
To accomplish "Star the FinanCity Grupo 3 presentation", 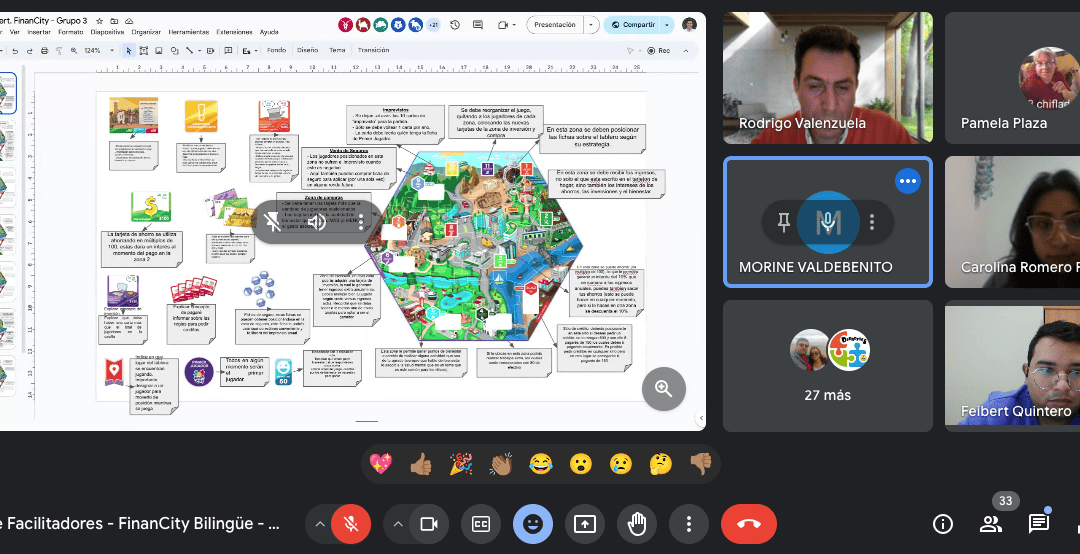I will [99, 21].
